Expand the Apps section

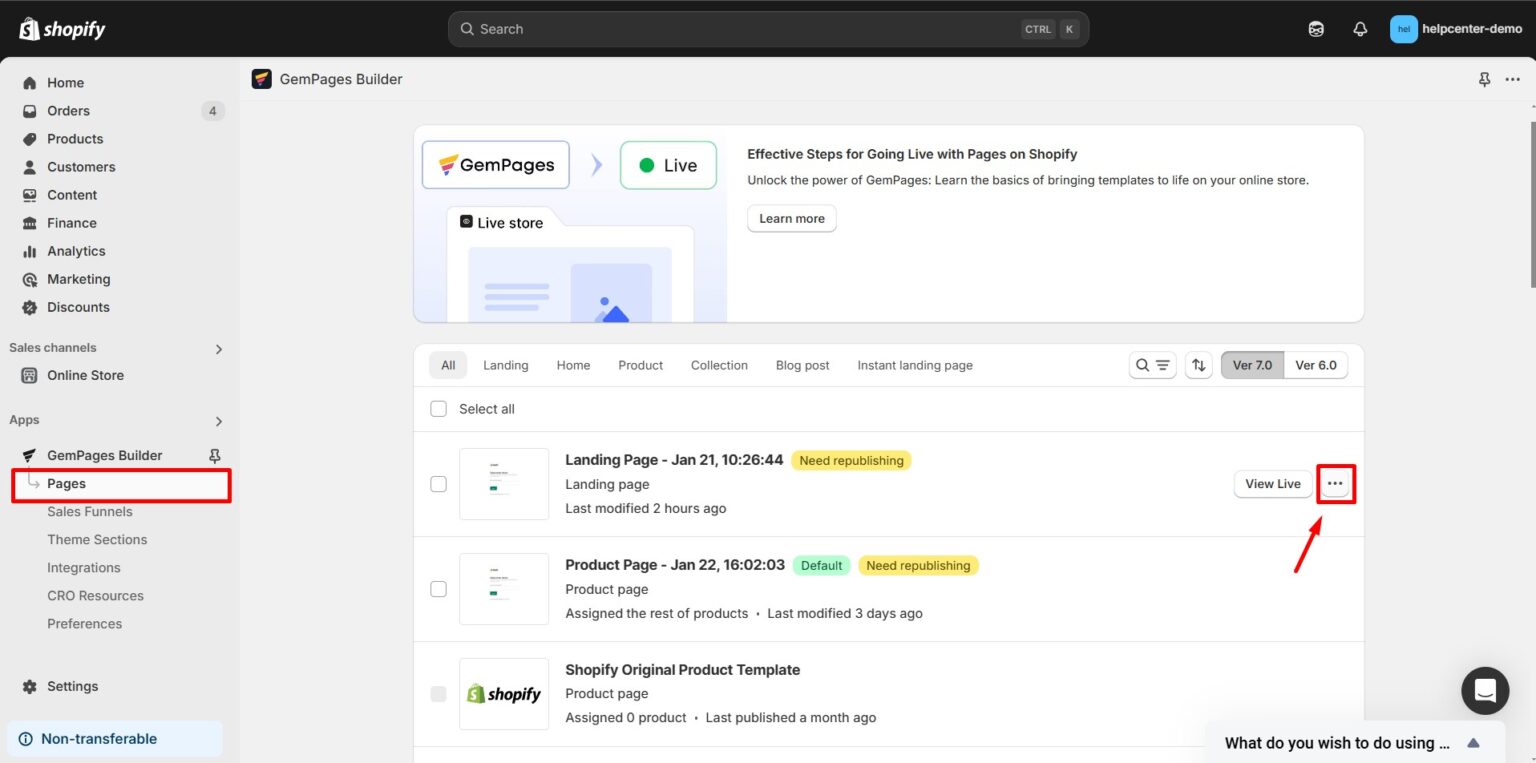[x=219, y=420]
